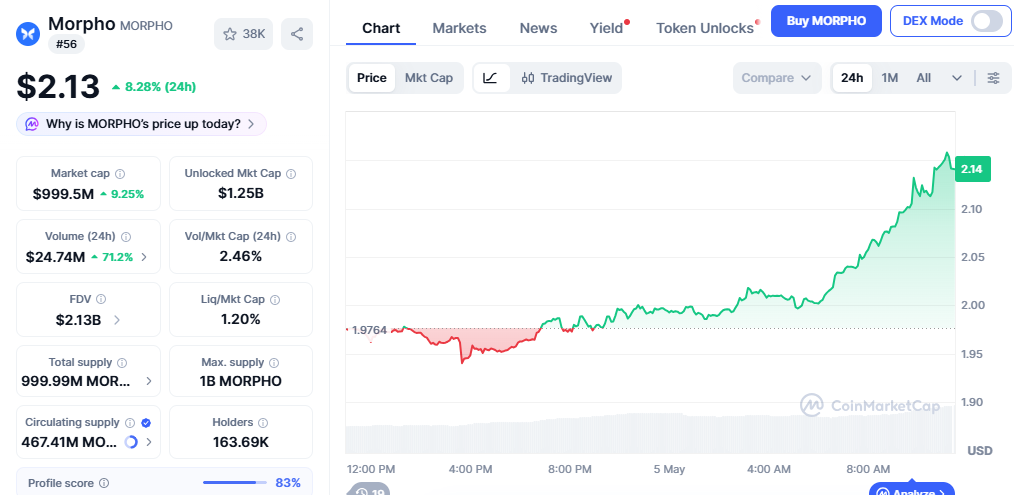Open the Markets tab
Screen dimensions: 1014x495
pyautogui.click(x=459, y=28)
